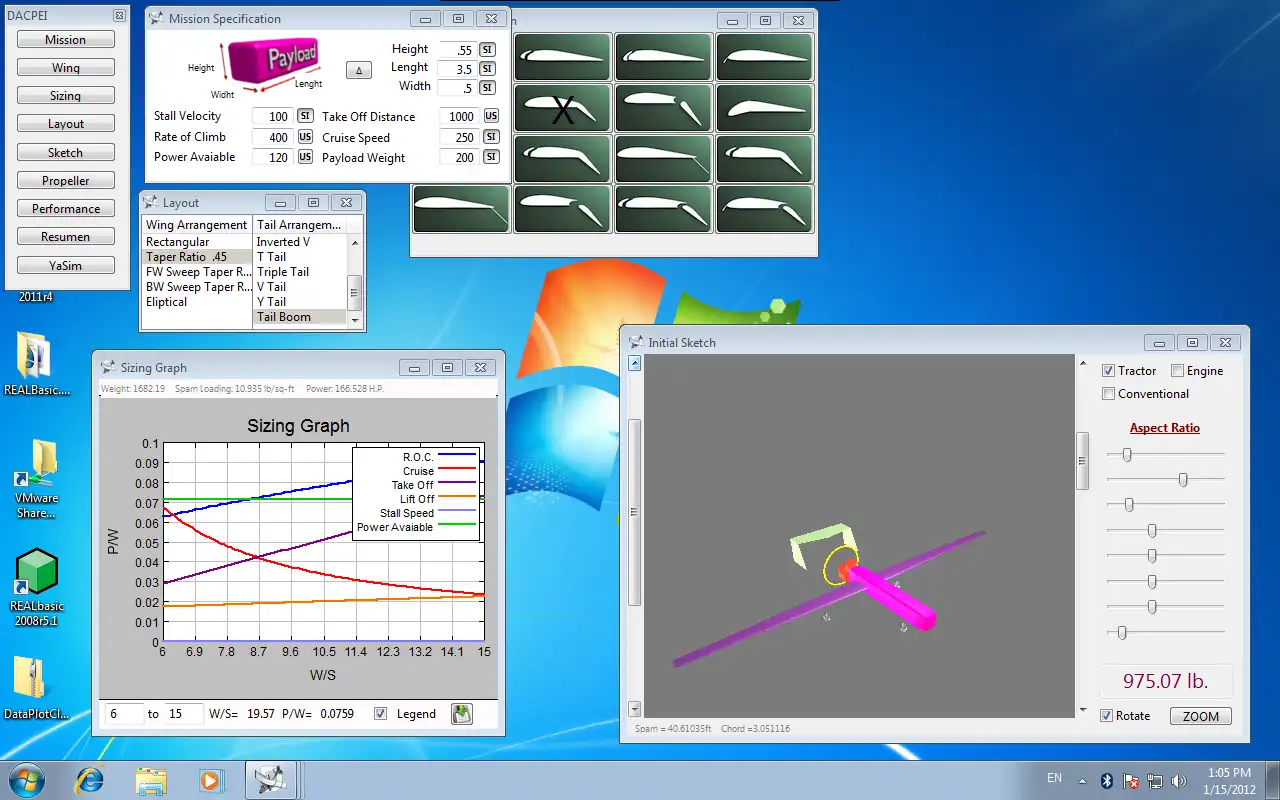Launch Internet Explorer from the taskbar
Viewport: 1280px width, 800px height.
pyautogui.click(x=89, y=779)
